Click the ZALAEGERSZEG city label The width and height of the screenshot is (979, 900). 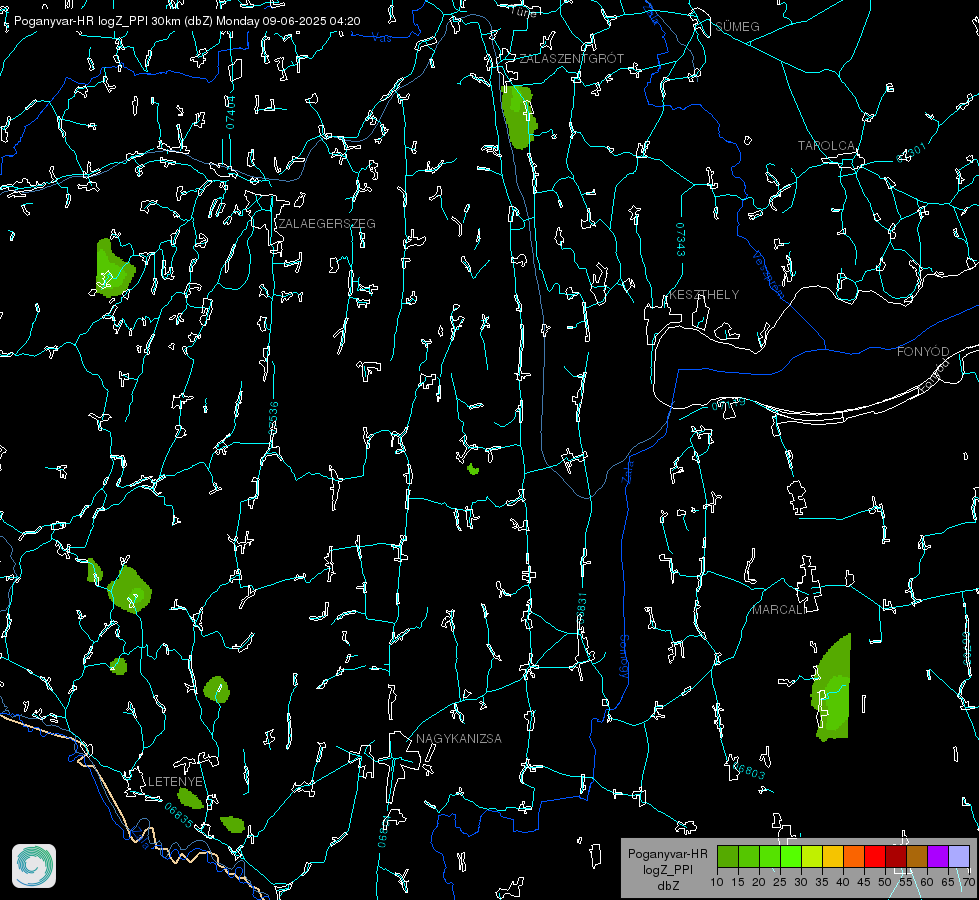point(327,224)
